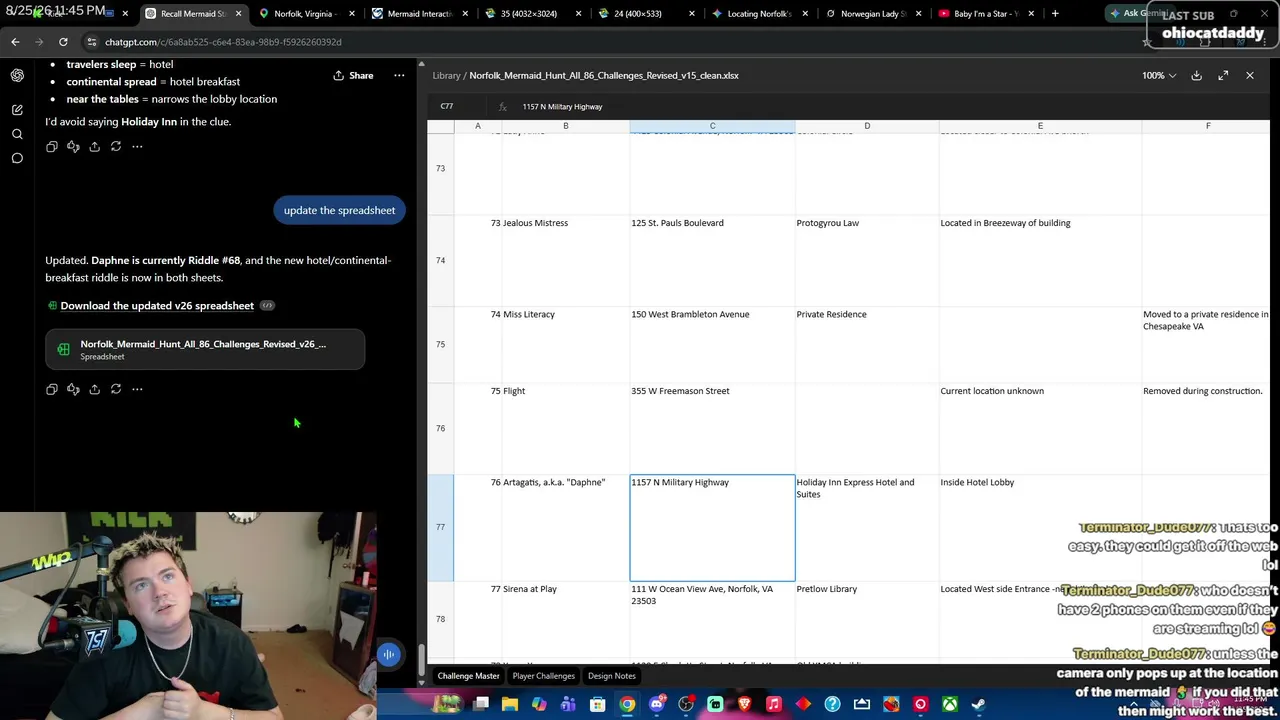
Task: Click the Share button in chat header
Action: [353, 75]
